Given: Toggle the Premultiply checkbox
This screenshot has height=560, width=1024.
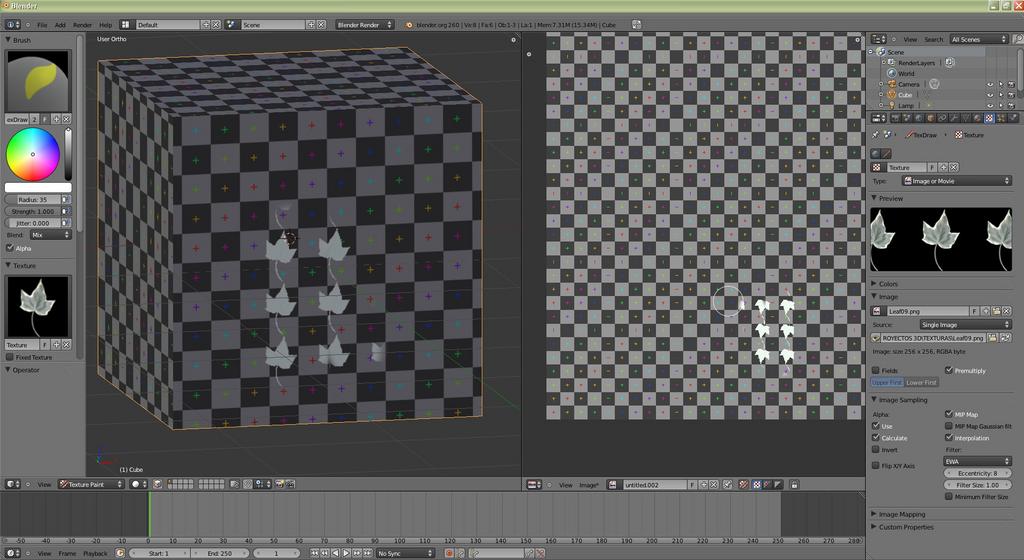Looking at the screenshot, I should [x=949, y=370].
